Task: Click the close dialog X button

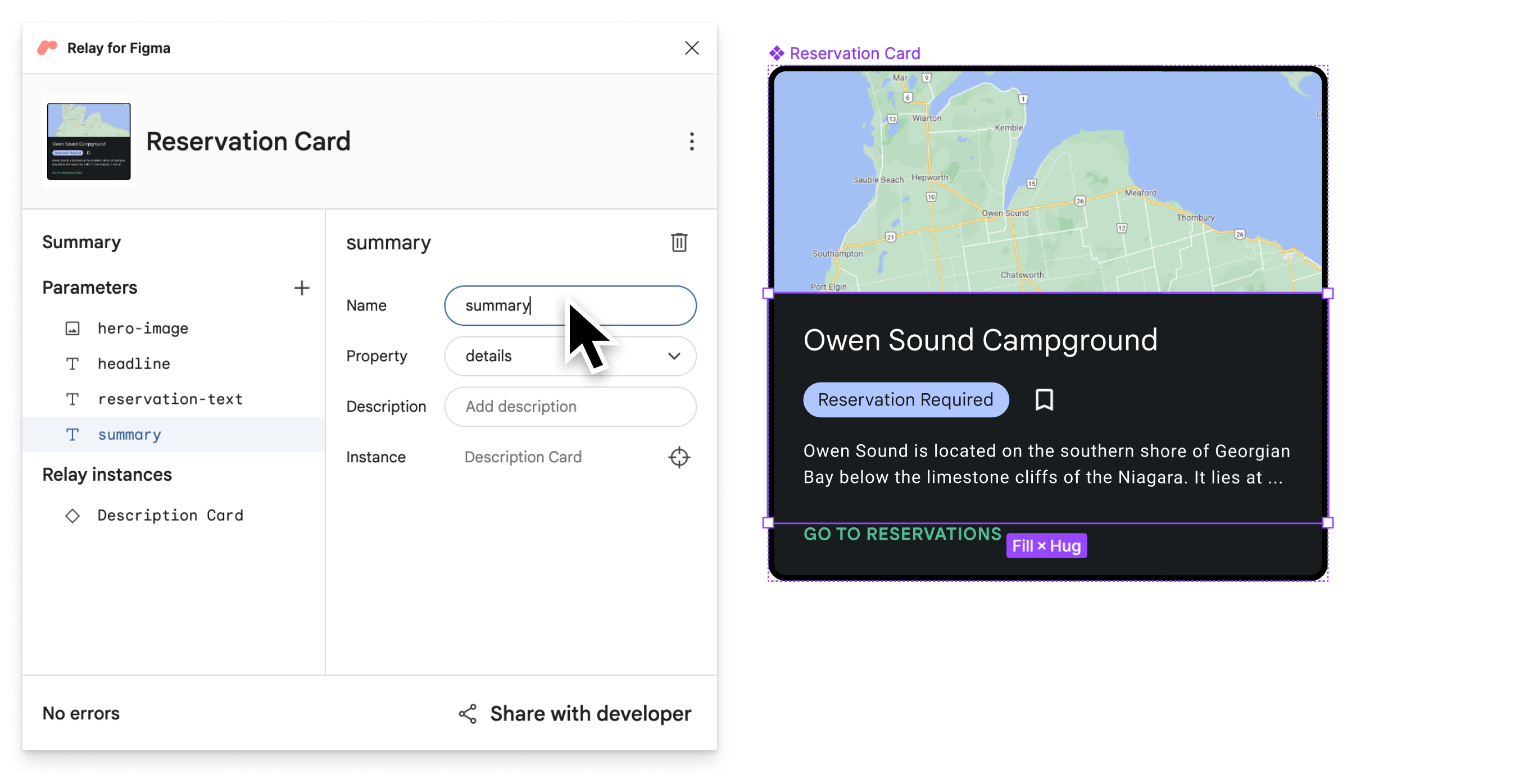Action: point(692,48)
